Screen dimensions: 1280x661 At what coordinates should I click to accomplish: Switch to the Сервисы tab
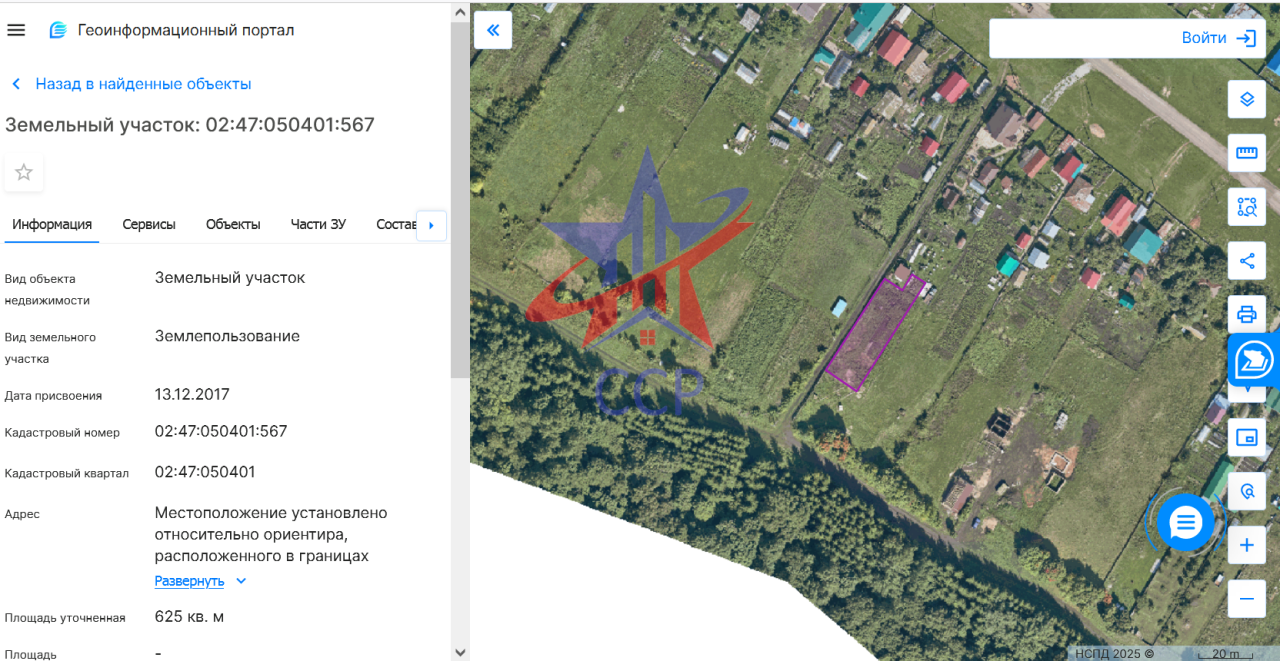149,224
